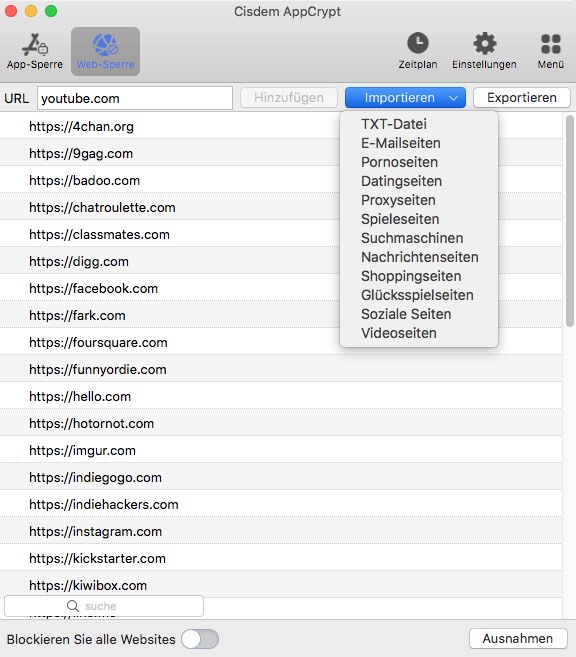This screenshot has width=576, height=657.
Task: Close the window with the red button
Action: (x=10, y=11)
